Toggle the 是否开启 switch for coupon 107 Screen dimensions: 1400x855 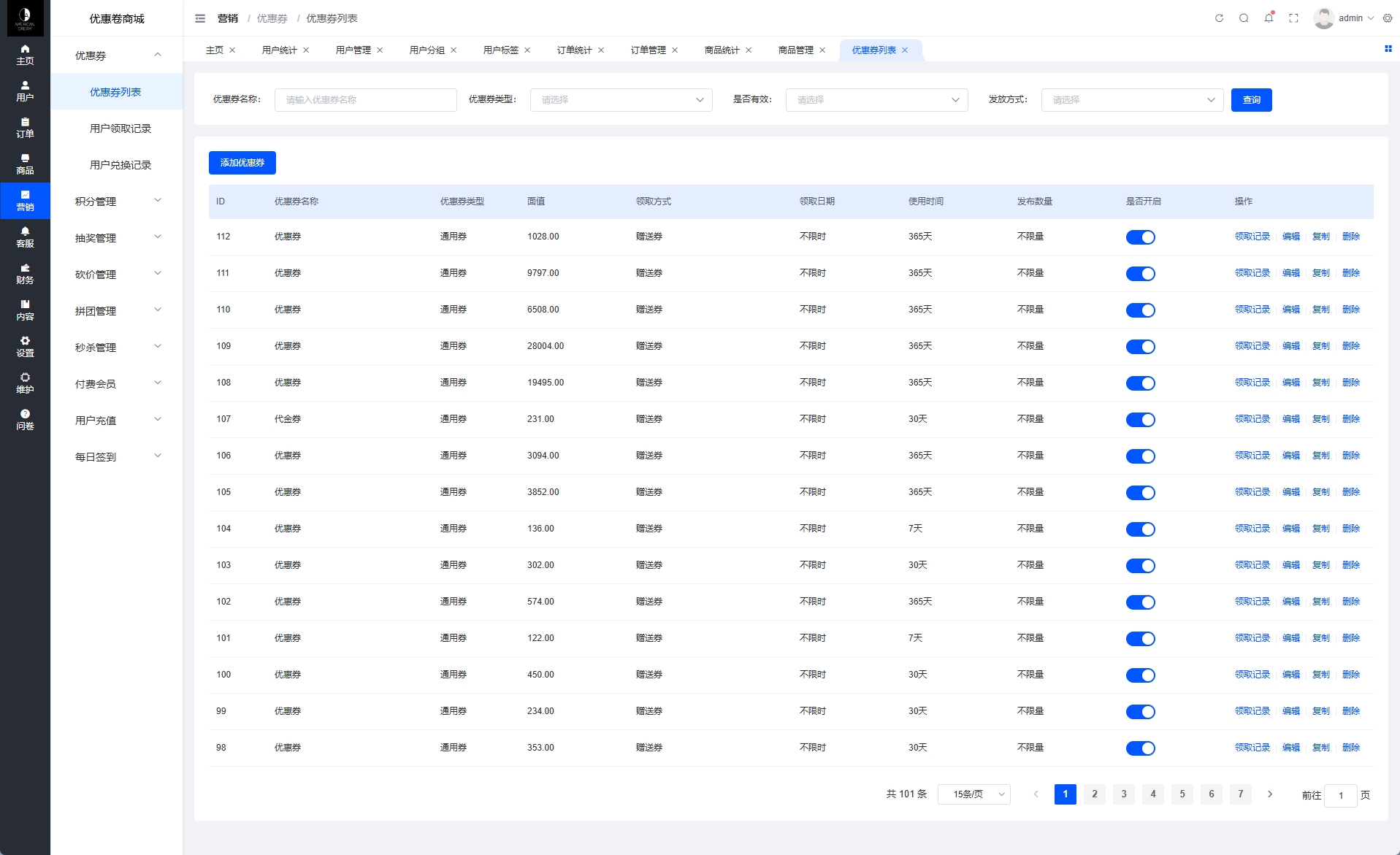tap(1140, 420)
